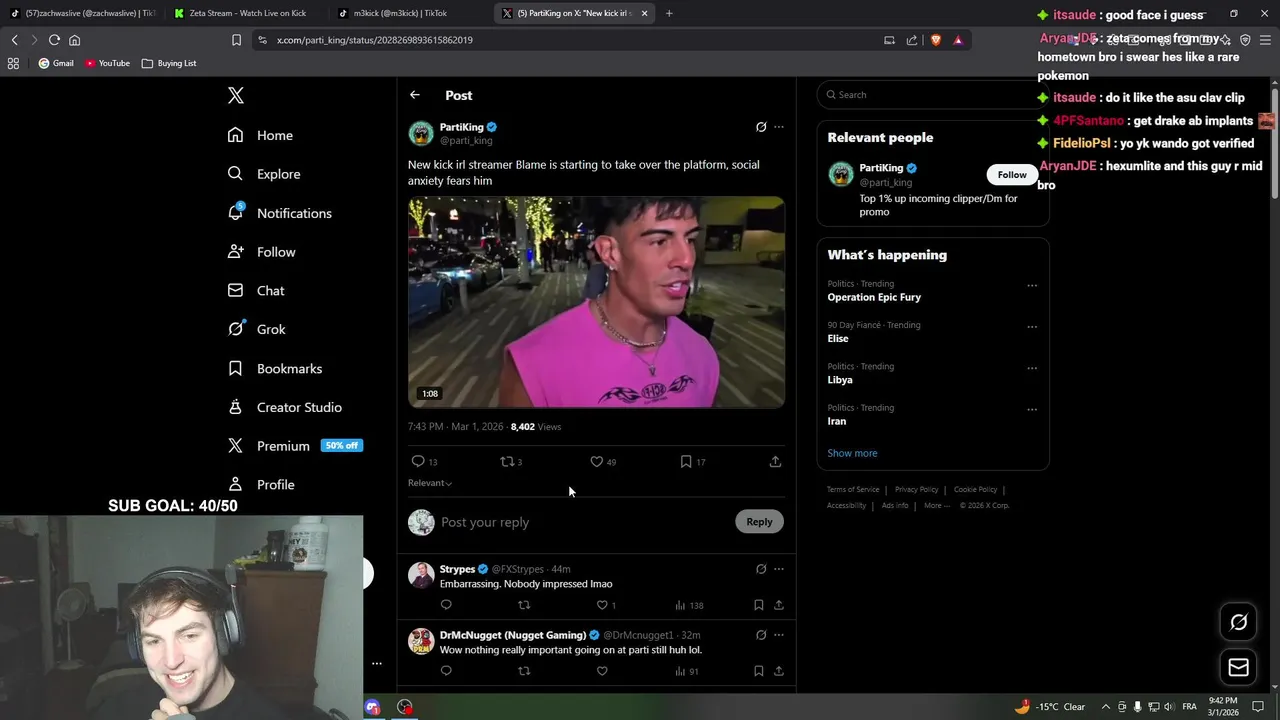Open PartiKing's profile avatar on post
The image size is (1280, 720).
tap(421, 133)
